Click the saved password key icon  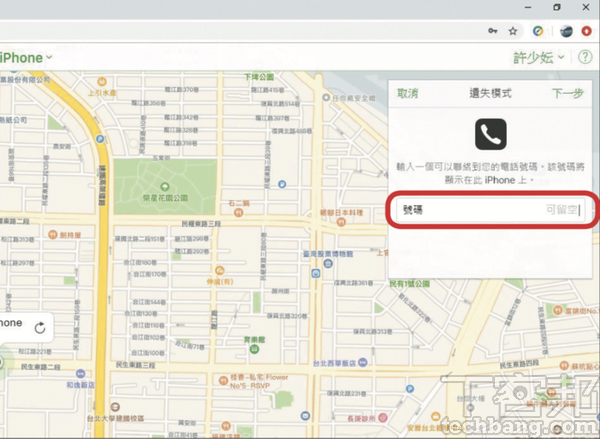(x=492, y=31)
